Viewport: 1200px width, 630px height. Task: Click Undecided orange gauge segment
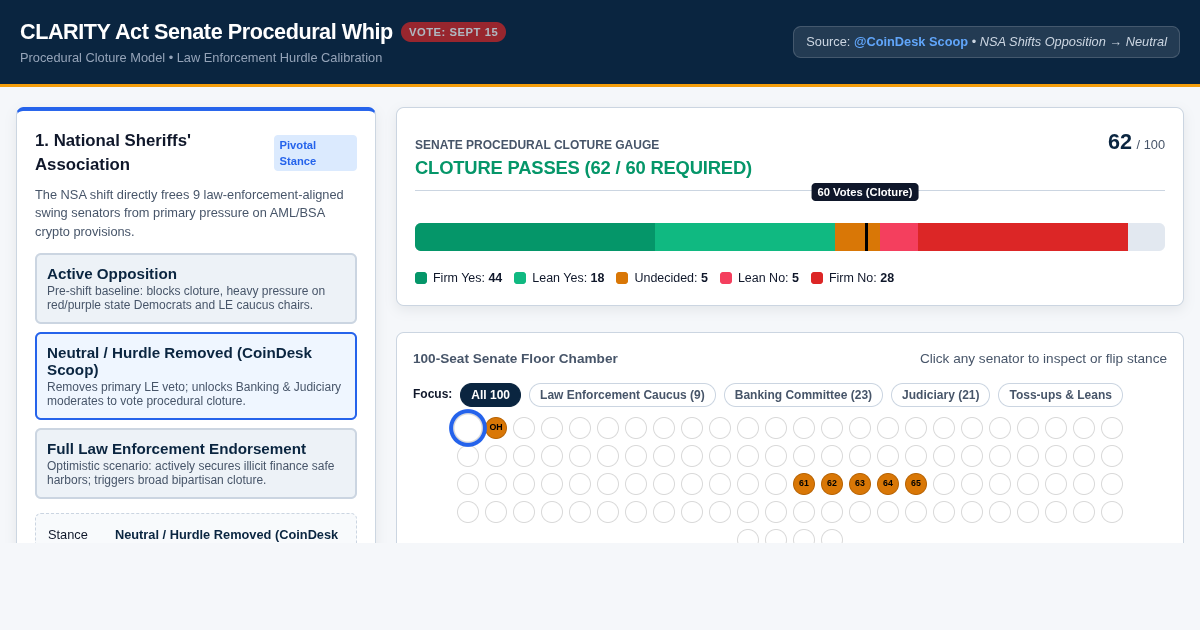[857, 237]
